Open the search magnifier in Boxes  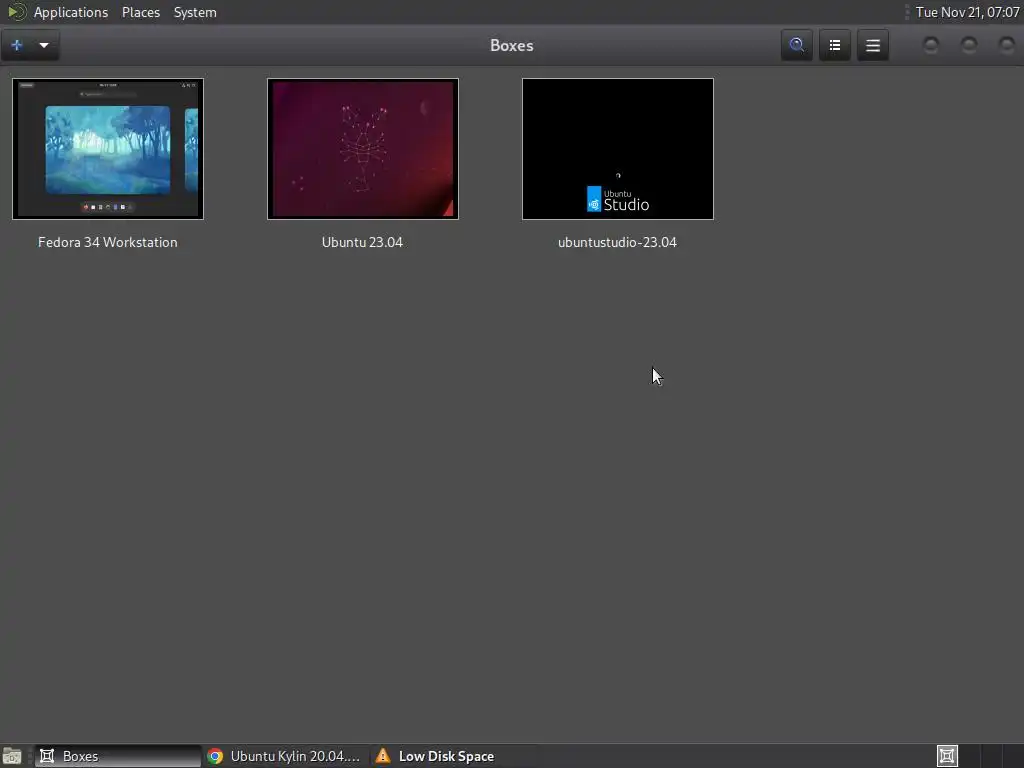pos(797,45)
